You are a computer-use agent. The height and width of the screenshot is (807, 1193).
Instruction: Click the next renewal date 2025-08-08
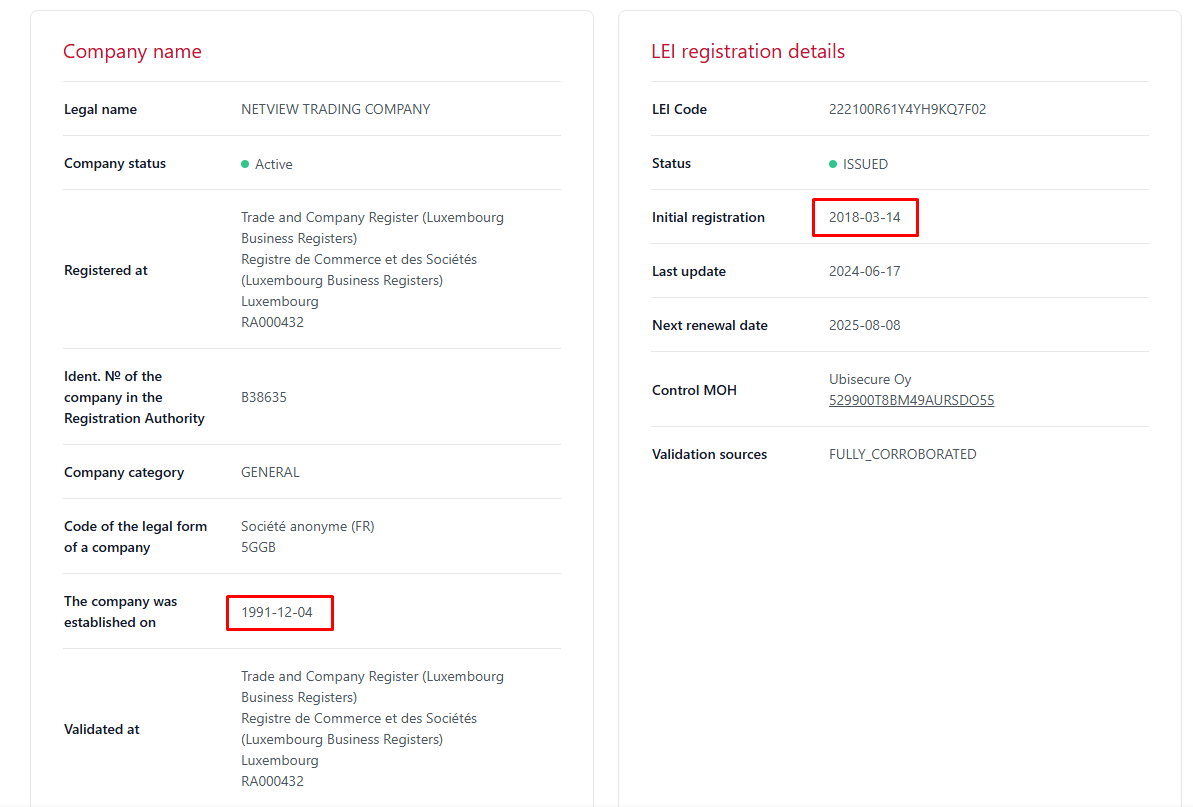tap(865, 326)
